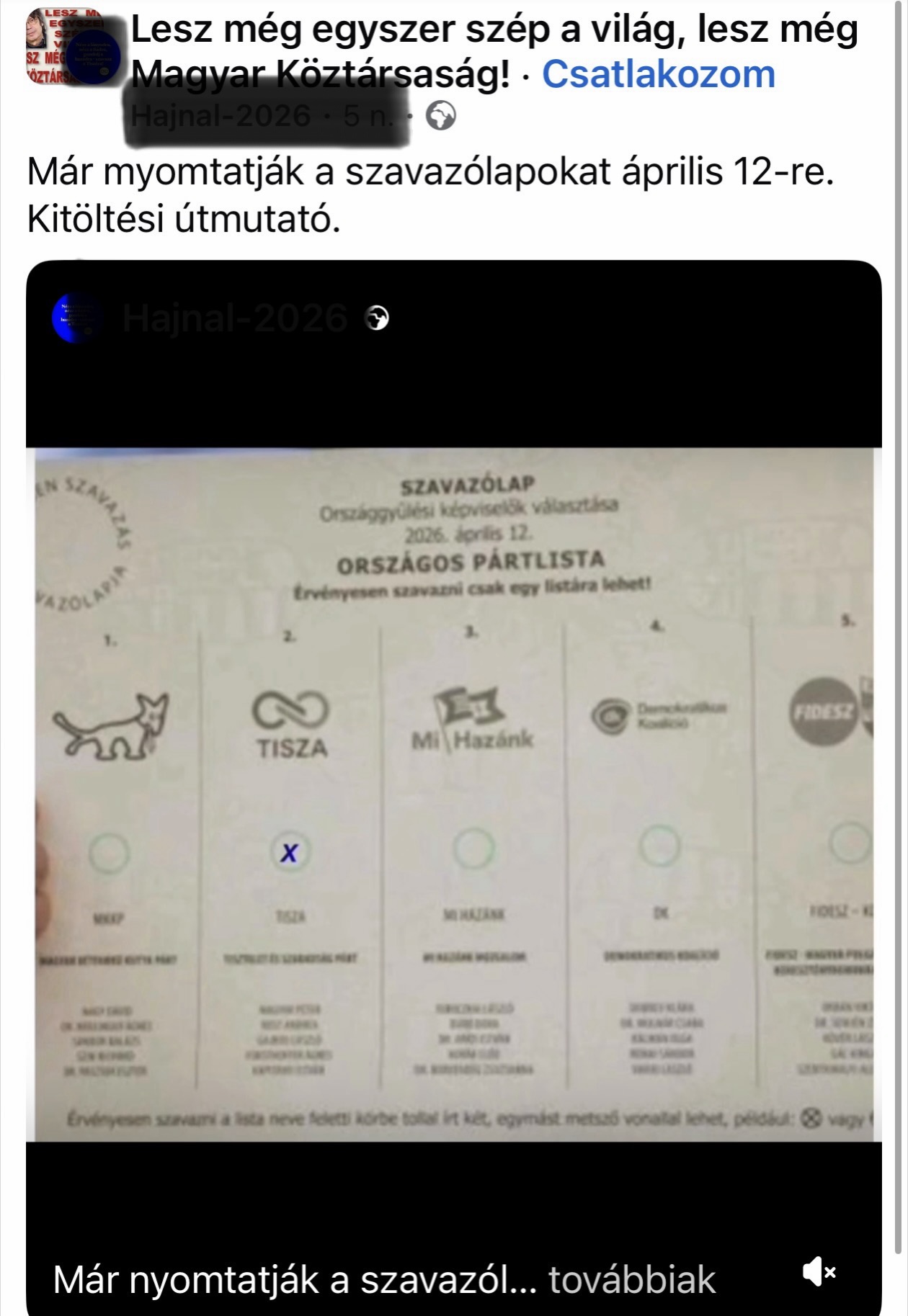Image resolution: width=908 pixels, height=1316 pixels.
Task: Click the SZAVAZÓLAP heading in the video
Action: [468, 485]
